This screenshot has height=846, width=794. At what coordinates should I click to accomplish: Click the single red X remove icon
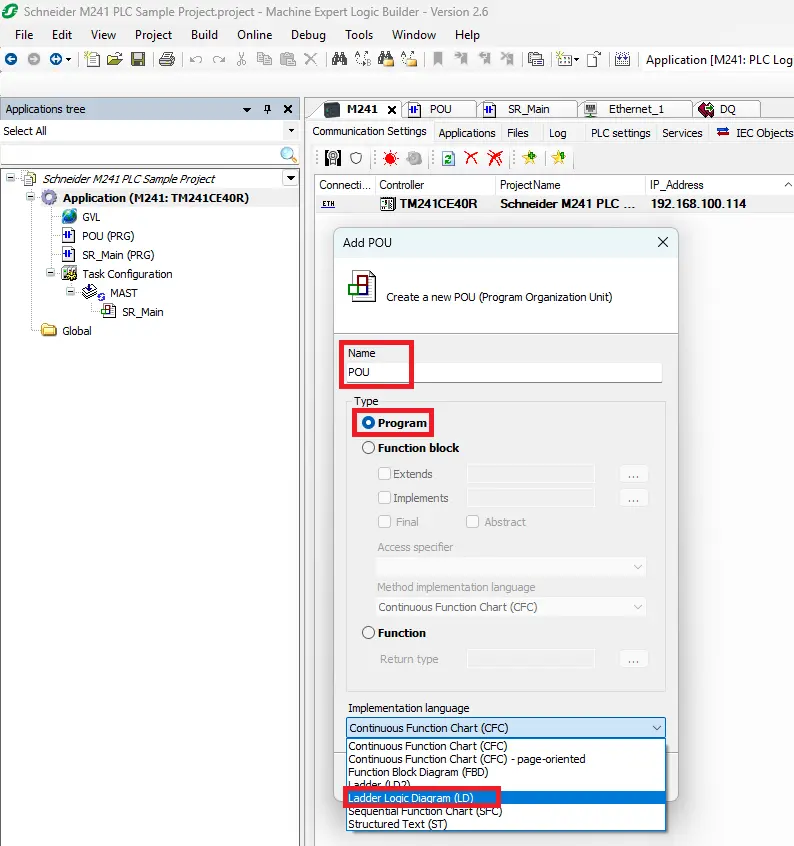(x=471, y=158)
